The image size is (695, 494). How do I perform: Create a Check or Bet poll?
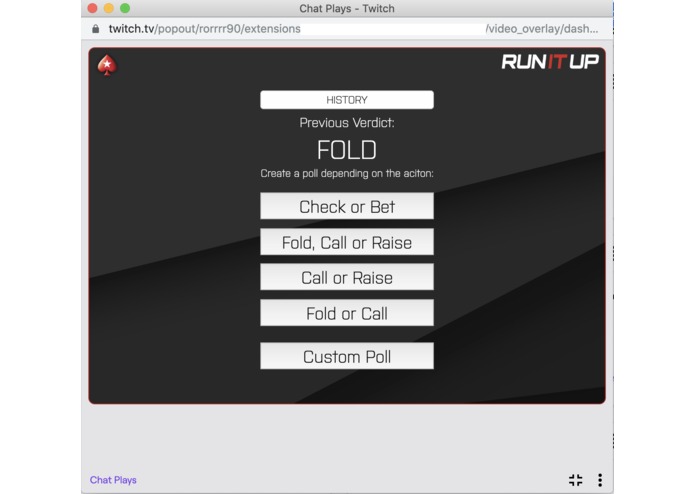[x=347, y=206]
